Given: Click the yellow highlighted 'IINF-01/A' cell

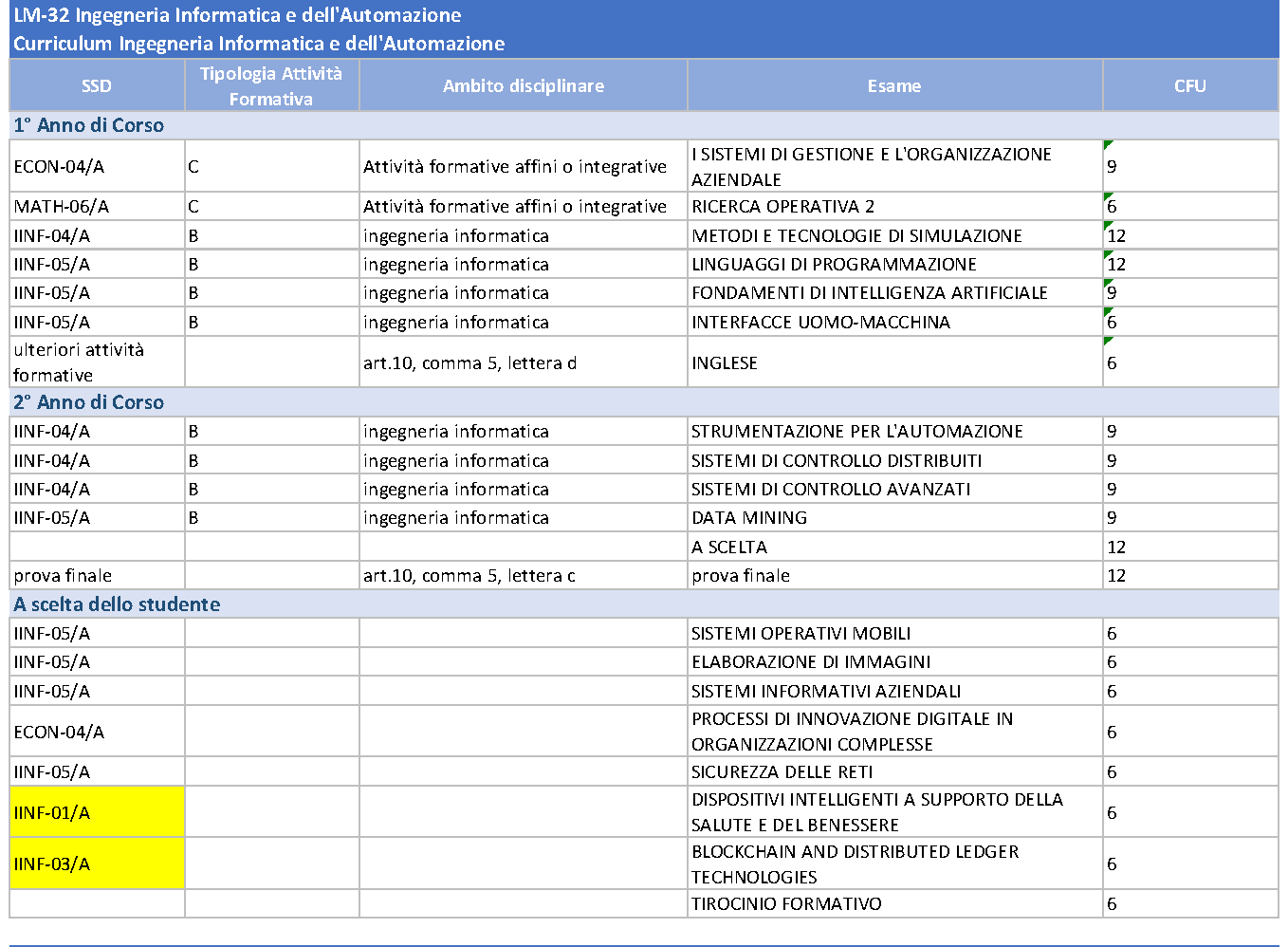Looking at the screenshot, I should [97, 812].
